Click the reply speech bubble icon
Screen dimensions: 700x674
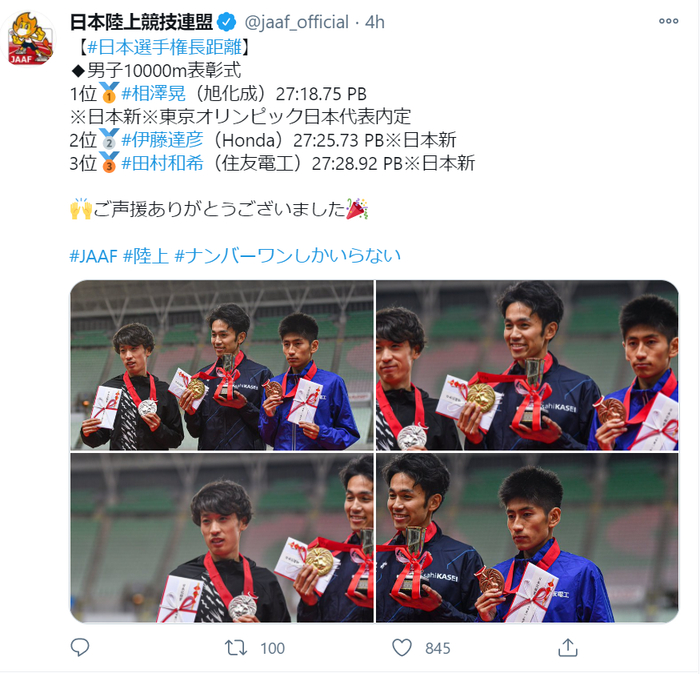80,648
